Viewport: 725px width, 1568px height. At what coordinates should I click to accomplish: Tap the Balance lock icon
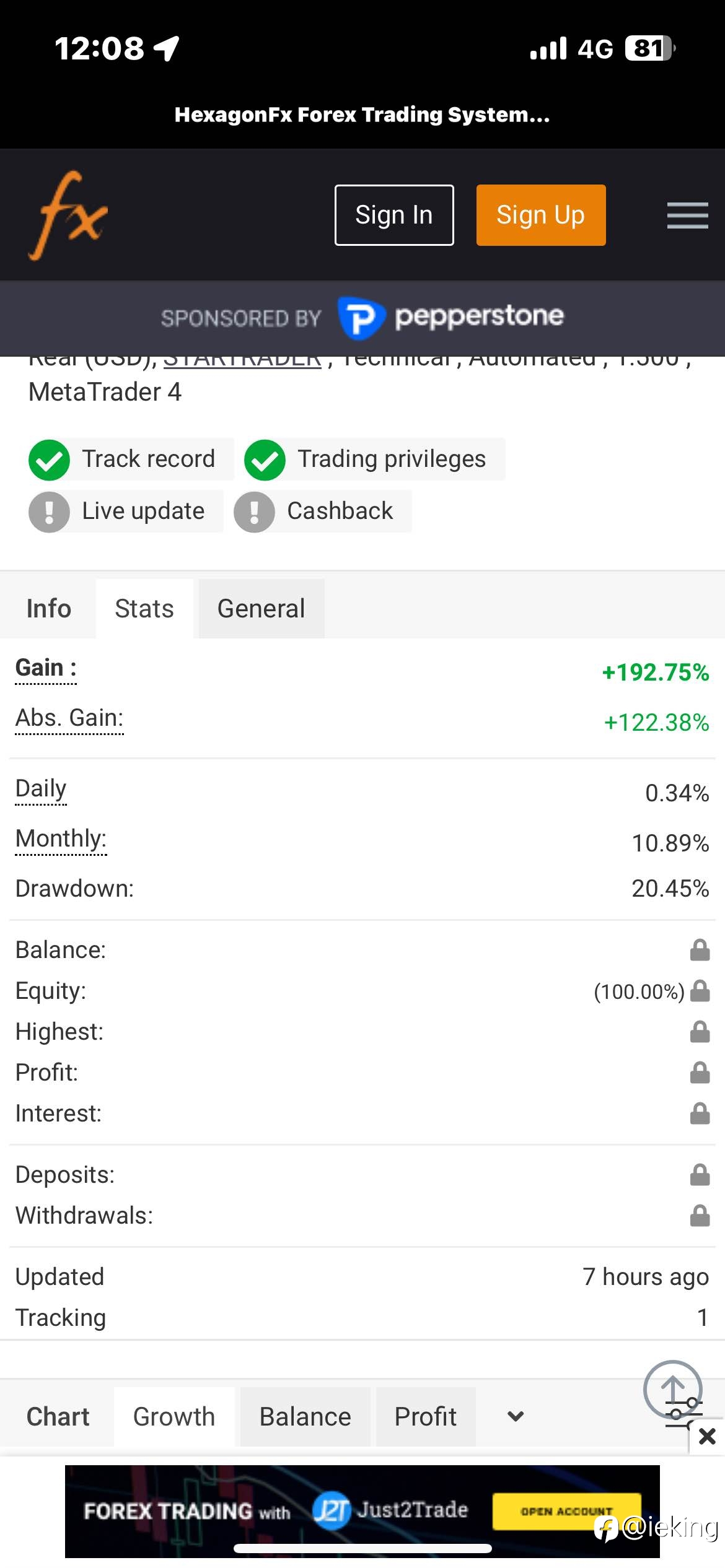[700, 950]
